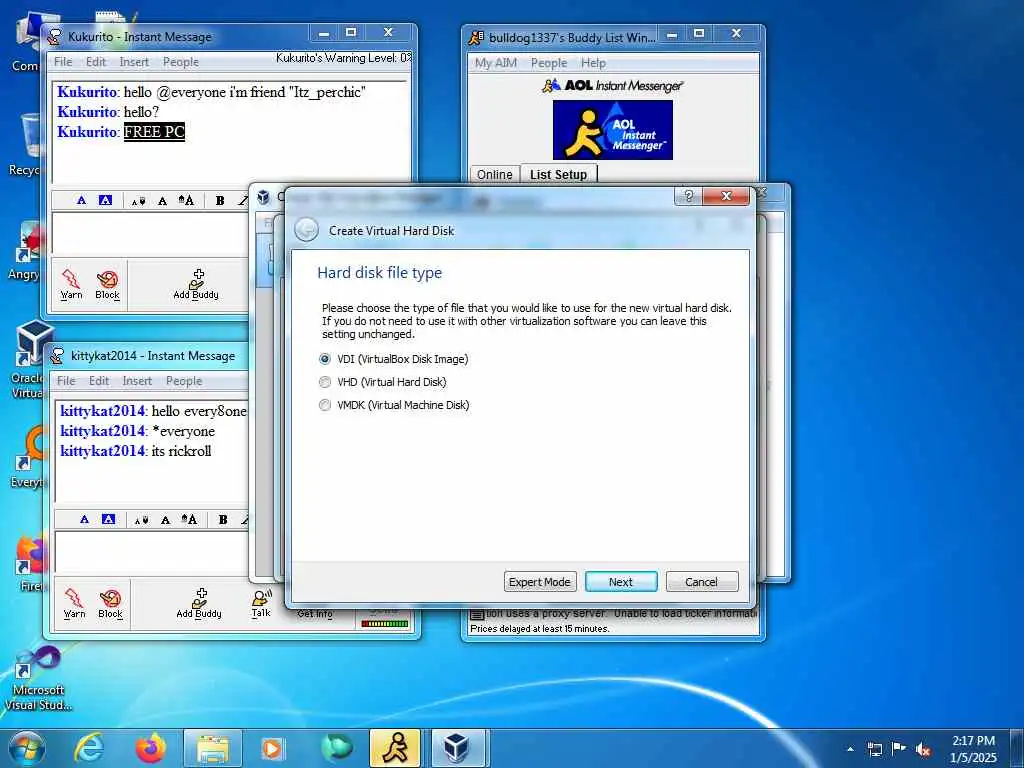This screenshot has height=768, width=1024.
Task: Click network tray icon
Action: (x=874, y=749)
